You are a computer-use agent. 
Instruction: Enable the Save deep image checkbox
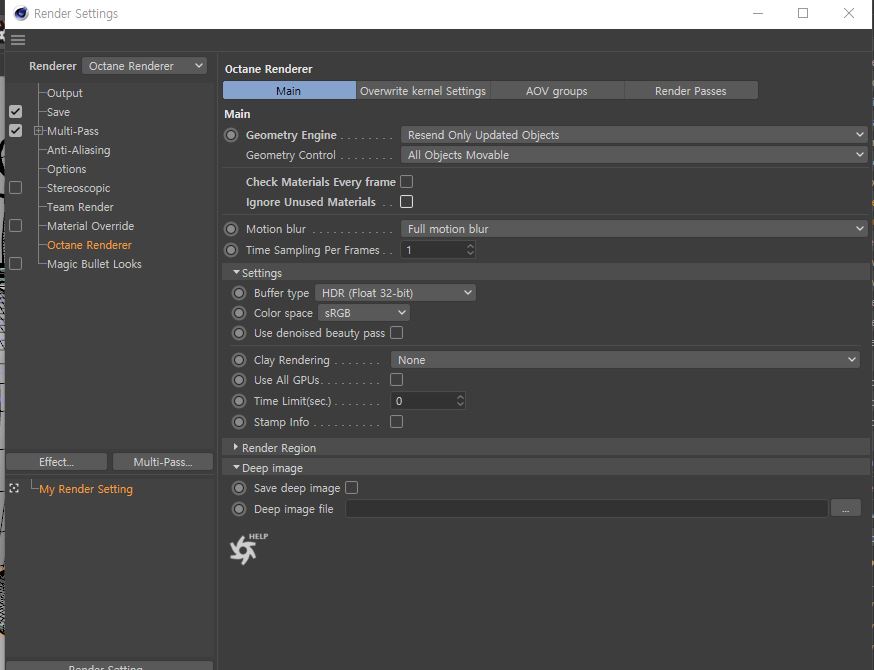click(x=351, y=488)
